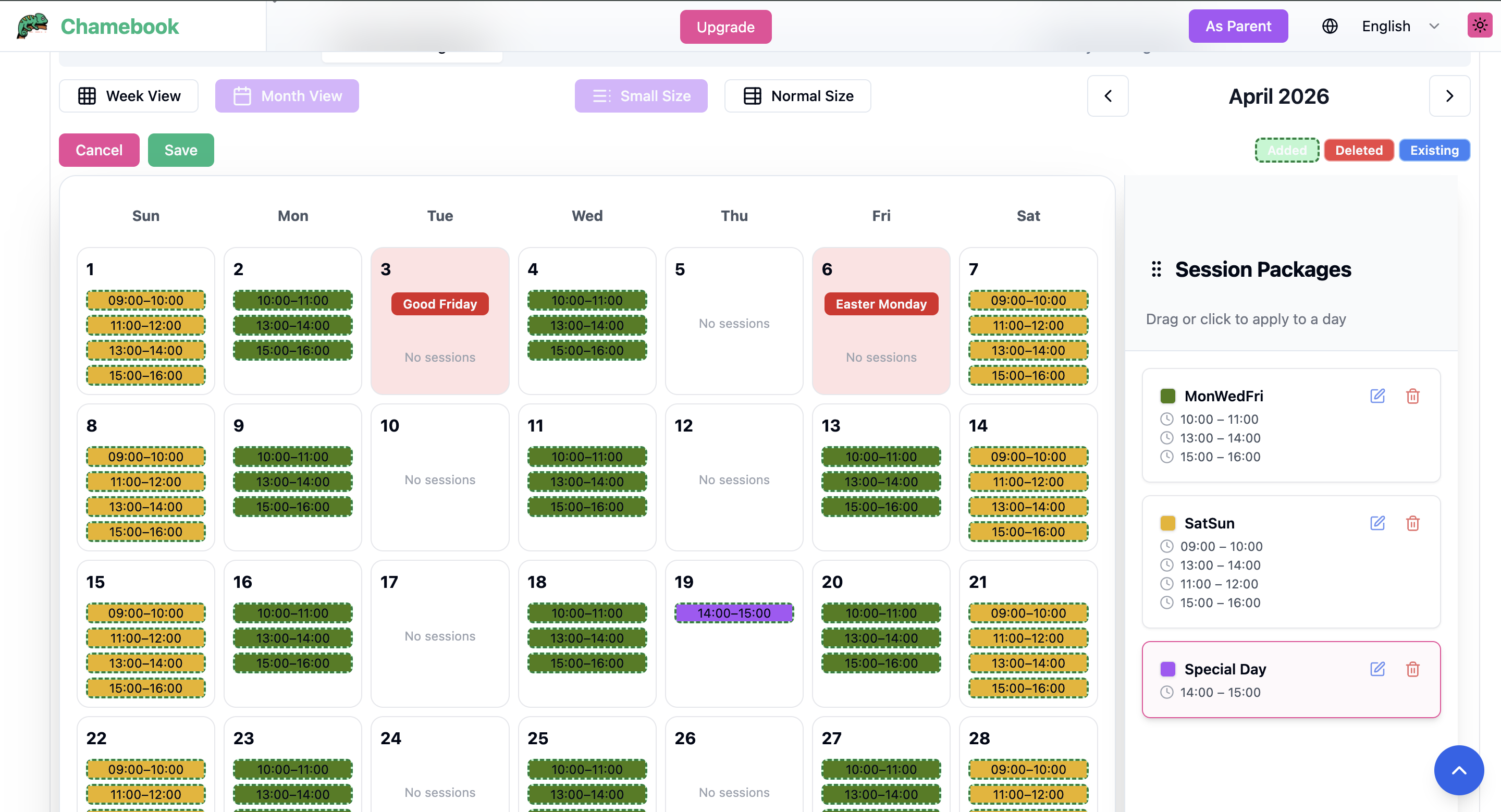Click the April 2026 month title
The height and width of the screenshot is (812, 1501).
coord(1278,96)
